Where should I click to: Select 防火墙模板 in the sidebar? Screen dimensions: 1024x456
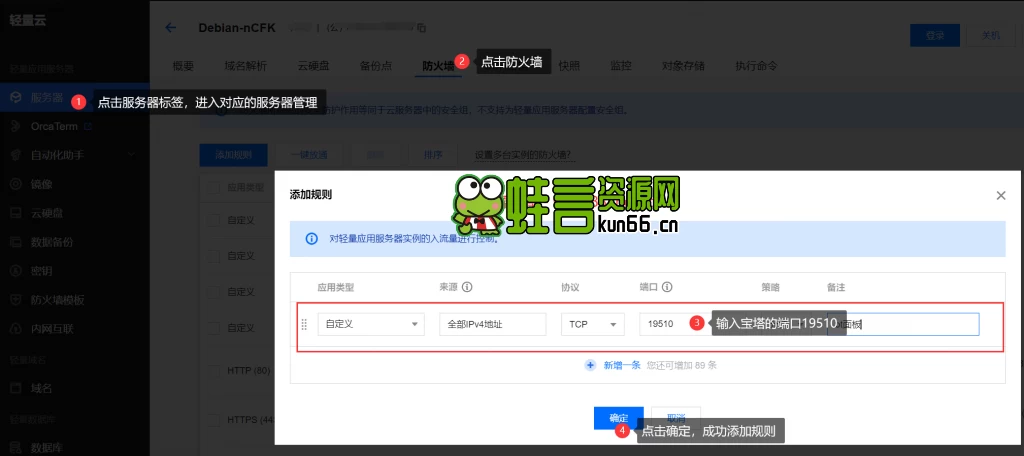point(58,300)
